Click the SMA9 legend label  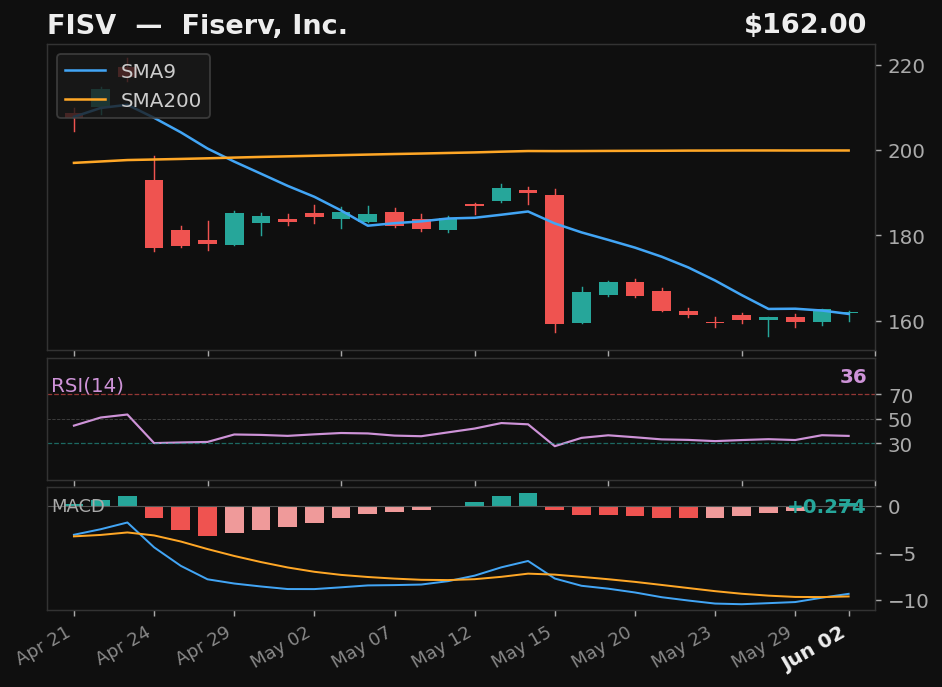[x=148, y=71]
